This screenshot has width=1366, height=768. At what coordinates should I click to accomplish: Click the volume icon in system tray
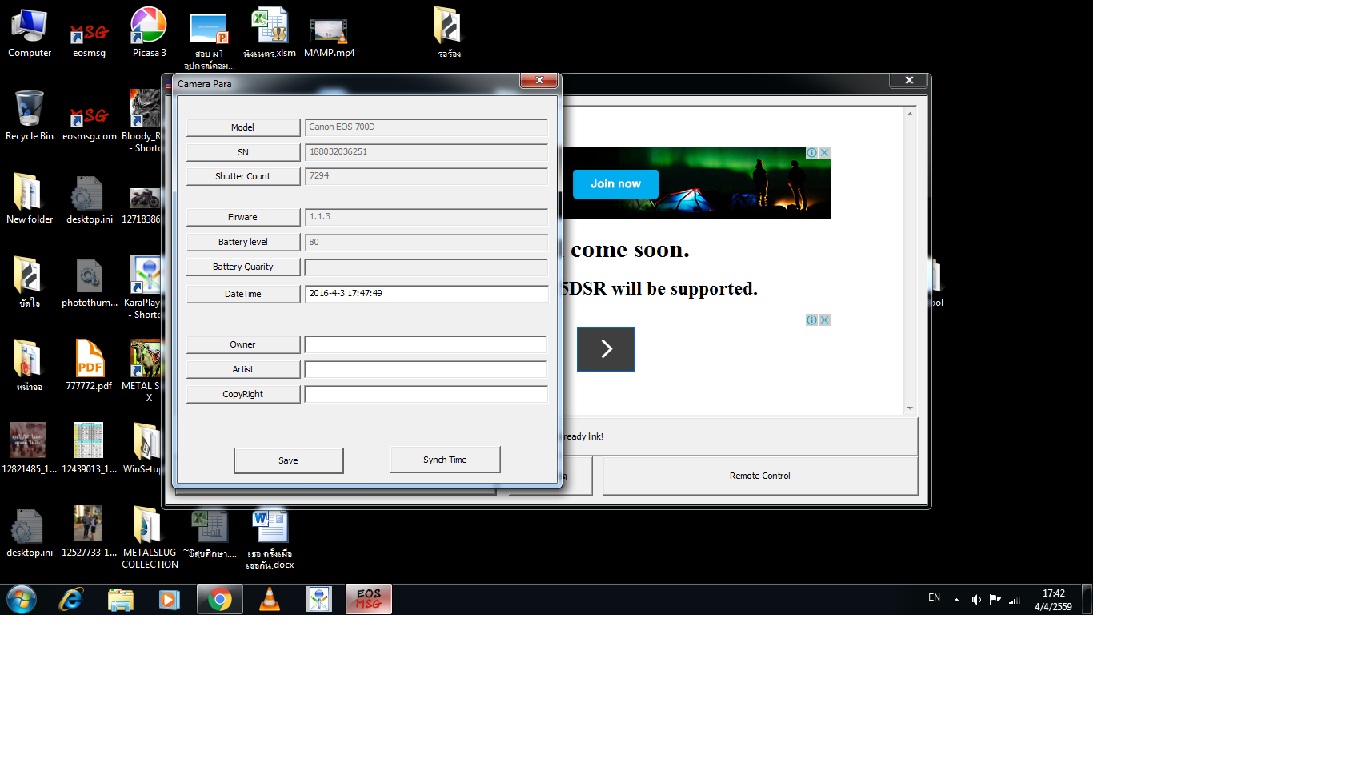[976, 600]
